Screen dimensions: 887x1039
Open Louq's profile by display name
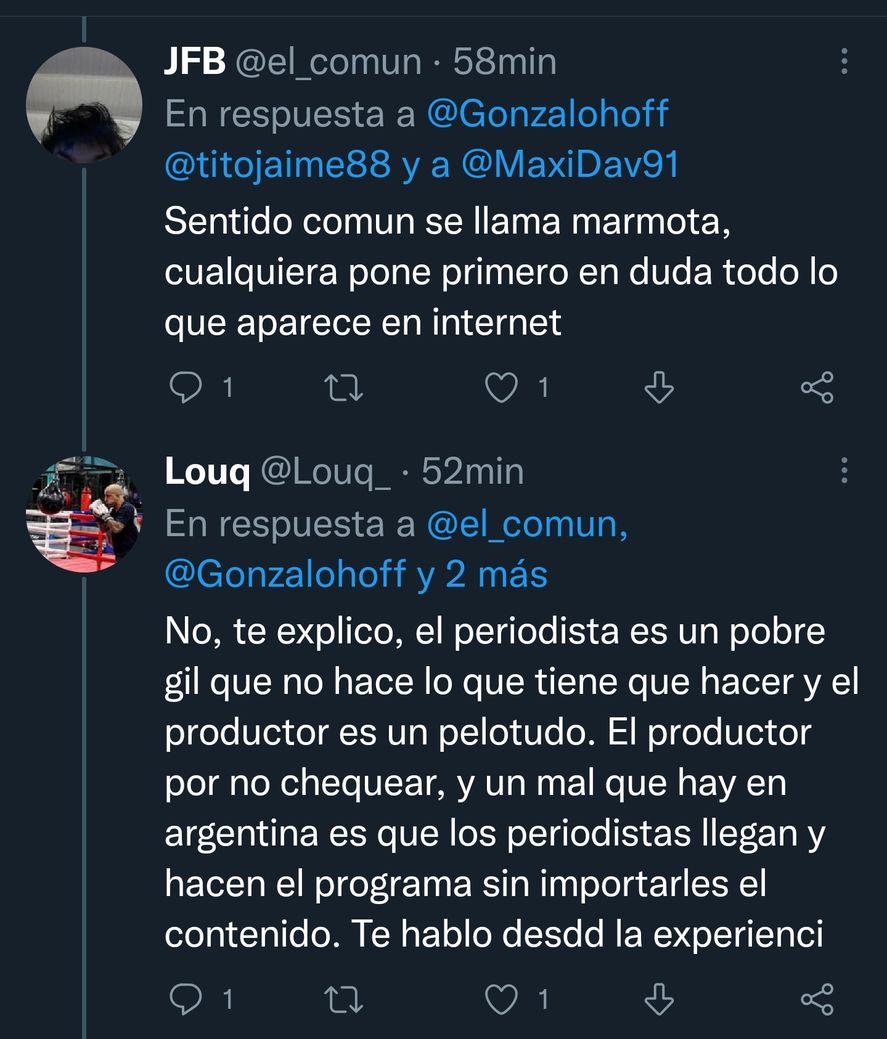(x=207, y=472)
